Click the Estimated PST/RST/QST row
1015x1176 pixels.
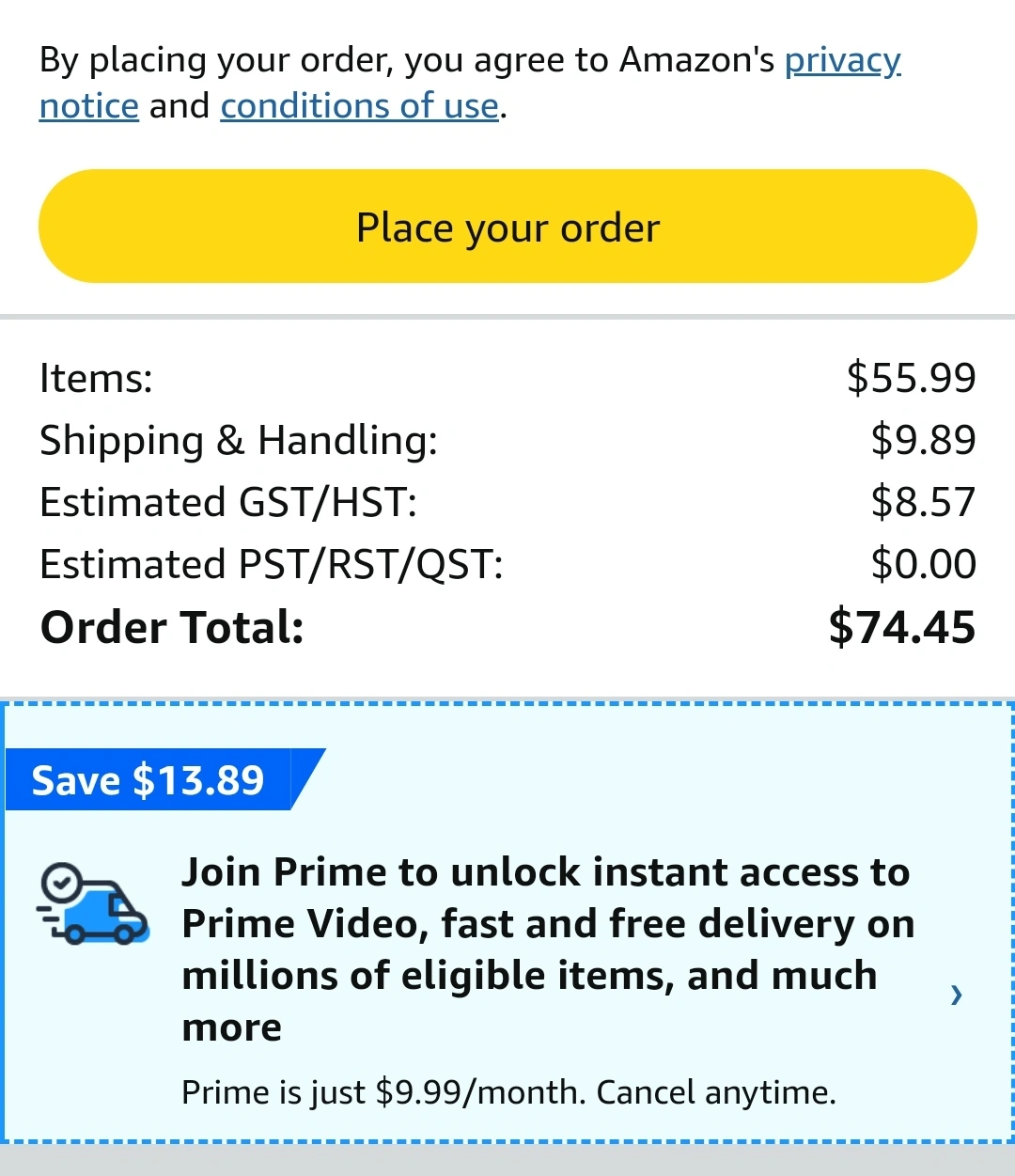[507, 564]
